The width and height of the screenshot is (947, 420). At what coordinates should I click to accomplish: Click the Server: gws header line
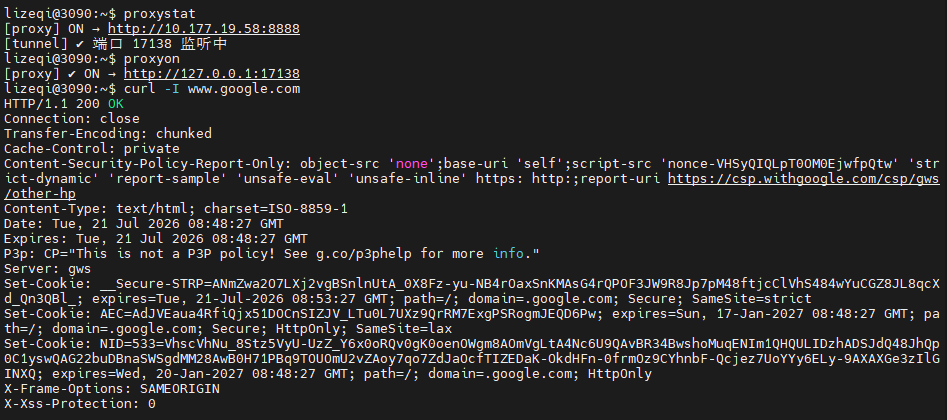(x=48, y=269)
